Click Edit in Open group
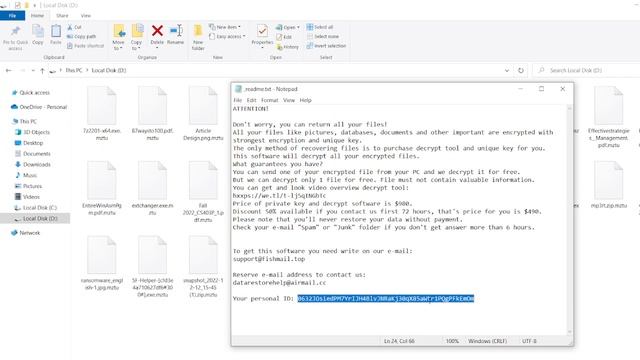Screen dimensions: 640x360 click(x=284, y=37)
